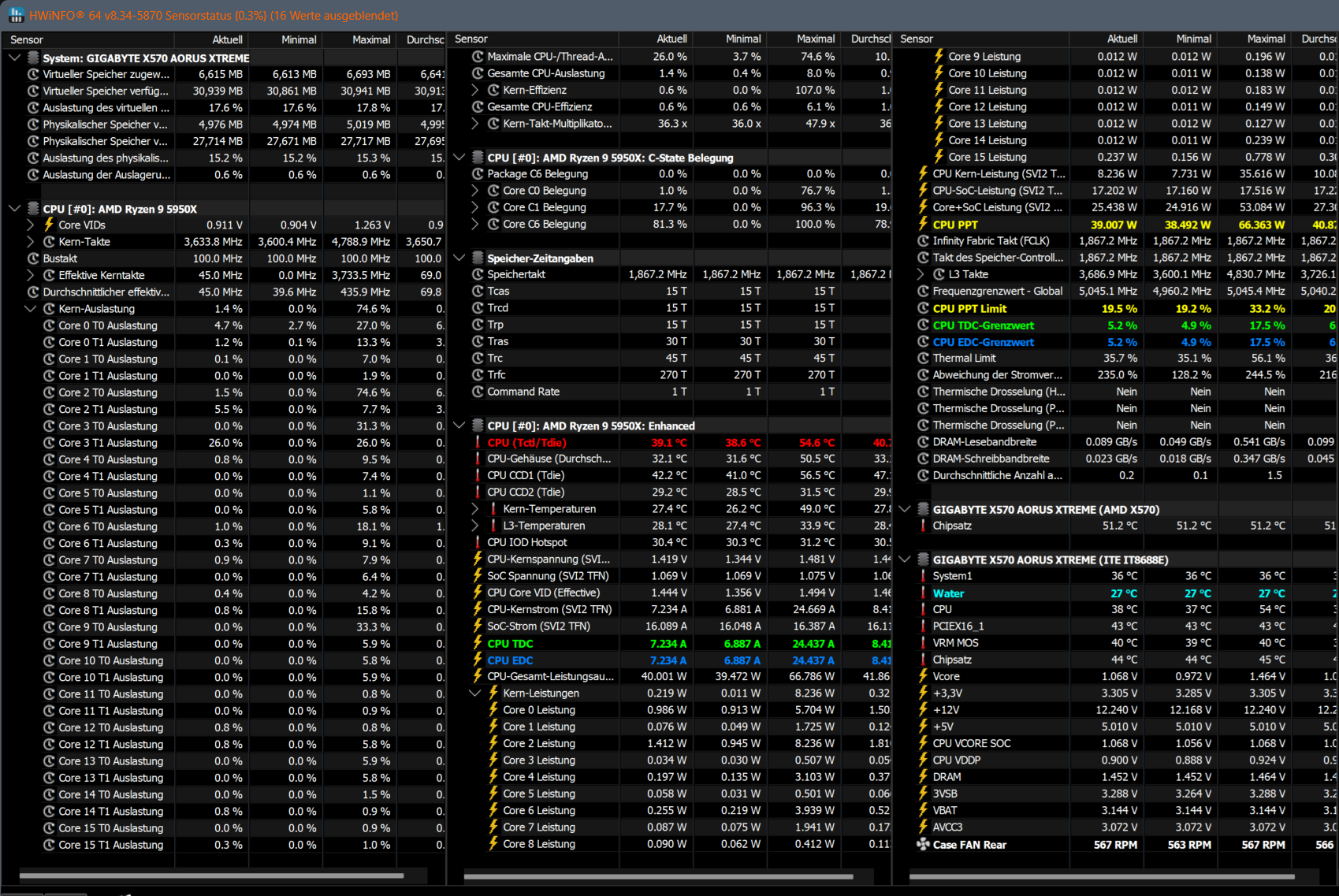Collapse the C-State Belegung sensor group
The height and width of the screenshot is (896, 1339).
tap(459, 157)
